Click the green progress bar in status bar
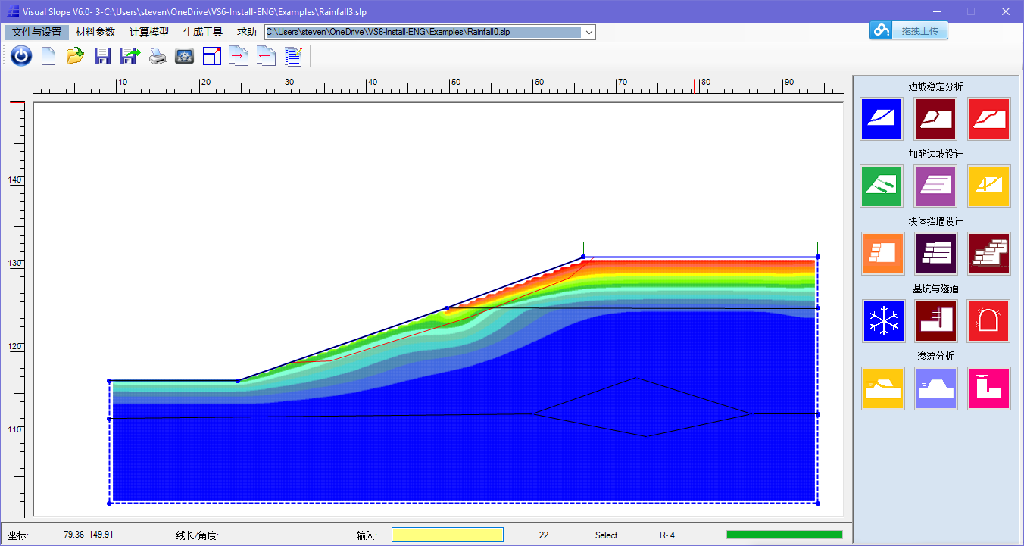The image size is (1024, 546). 784,535
